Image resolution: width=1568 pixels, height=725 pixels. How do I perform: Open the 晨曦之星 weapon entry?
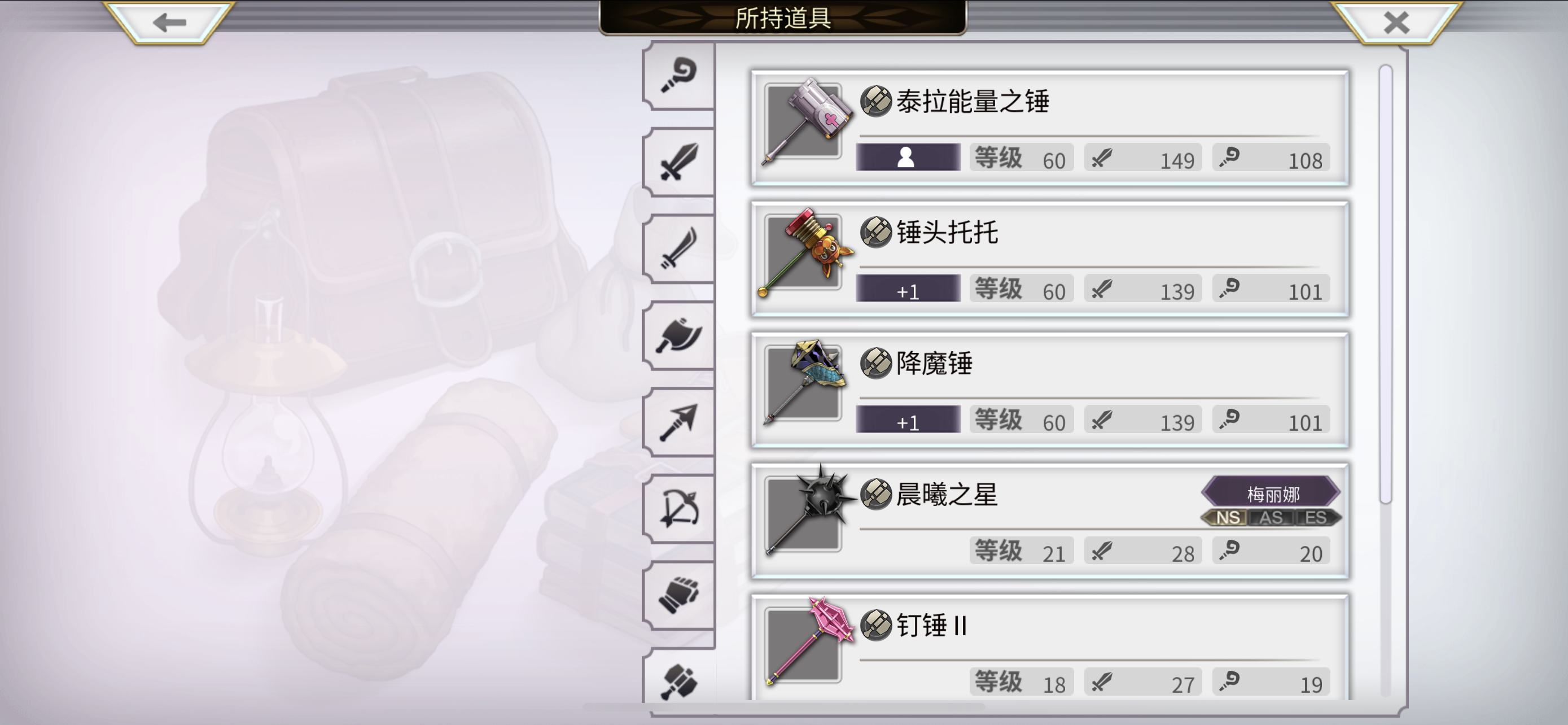coord(1050,521)
